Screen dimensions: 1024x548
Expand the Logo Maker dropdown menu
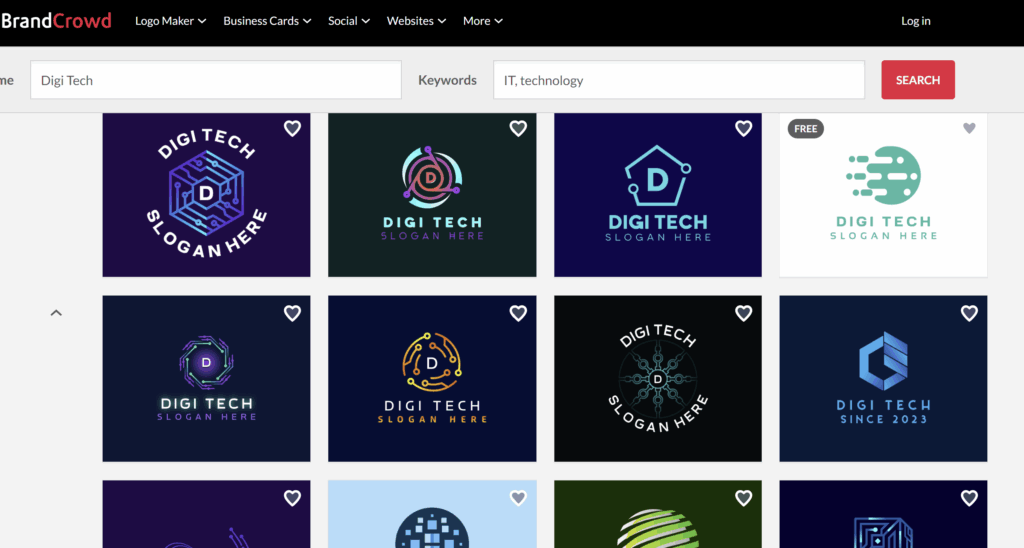(171, 21)
